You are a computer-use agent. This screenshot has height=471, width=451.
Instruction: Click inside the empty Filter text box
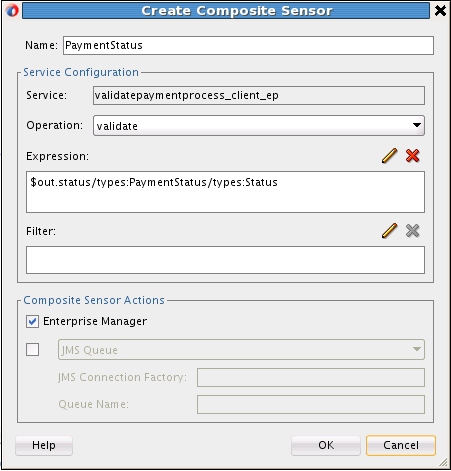225,260
